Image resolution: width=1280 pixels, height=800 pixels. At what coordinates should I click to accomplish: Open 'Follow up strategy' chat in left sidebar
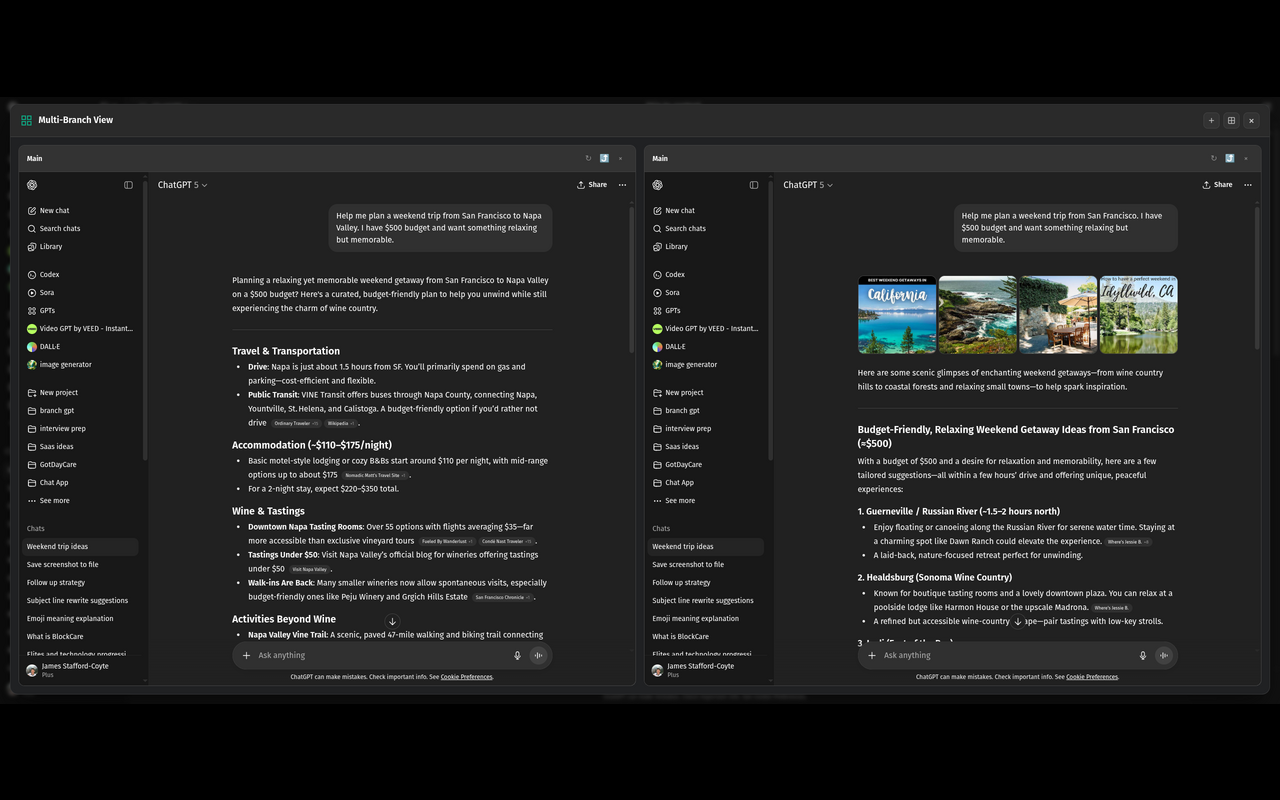[x=56, y=583]
